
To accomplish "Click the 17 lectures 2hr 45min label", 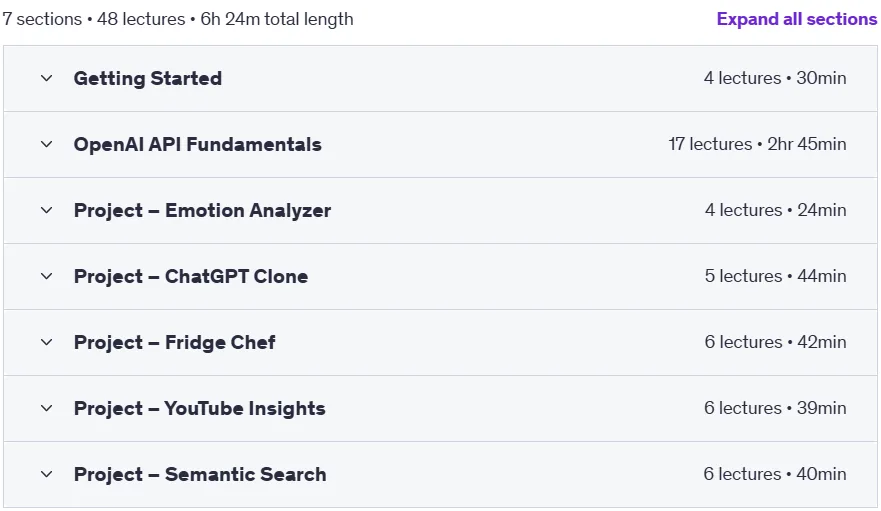I will 757,144.
